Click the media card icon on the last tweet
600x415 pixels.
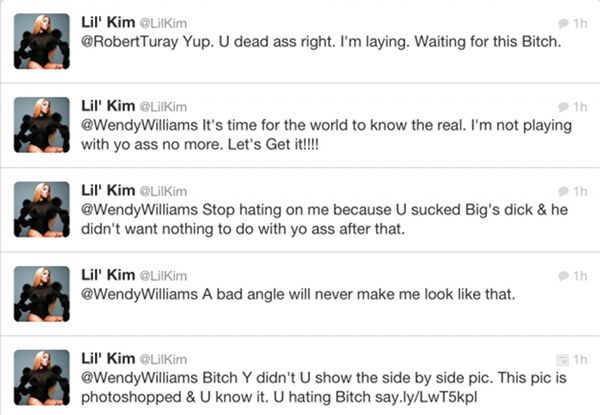pos(562,360)
